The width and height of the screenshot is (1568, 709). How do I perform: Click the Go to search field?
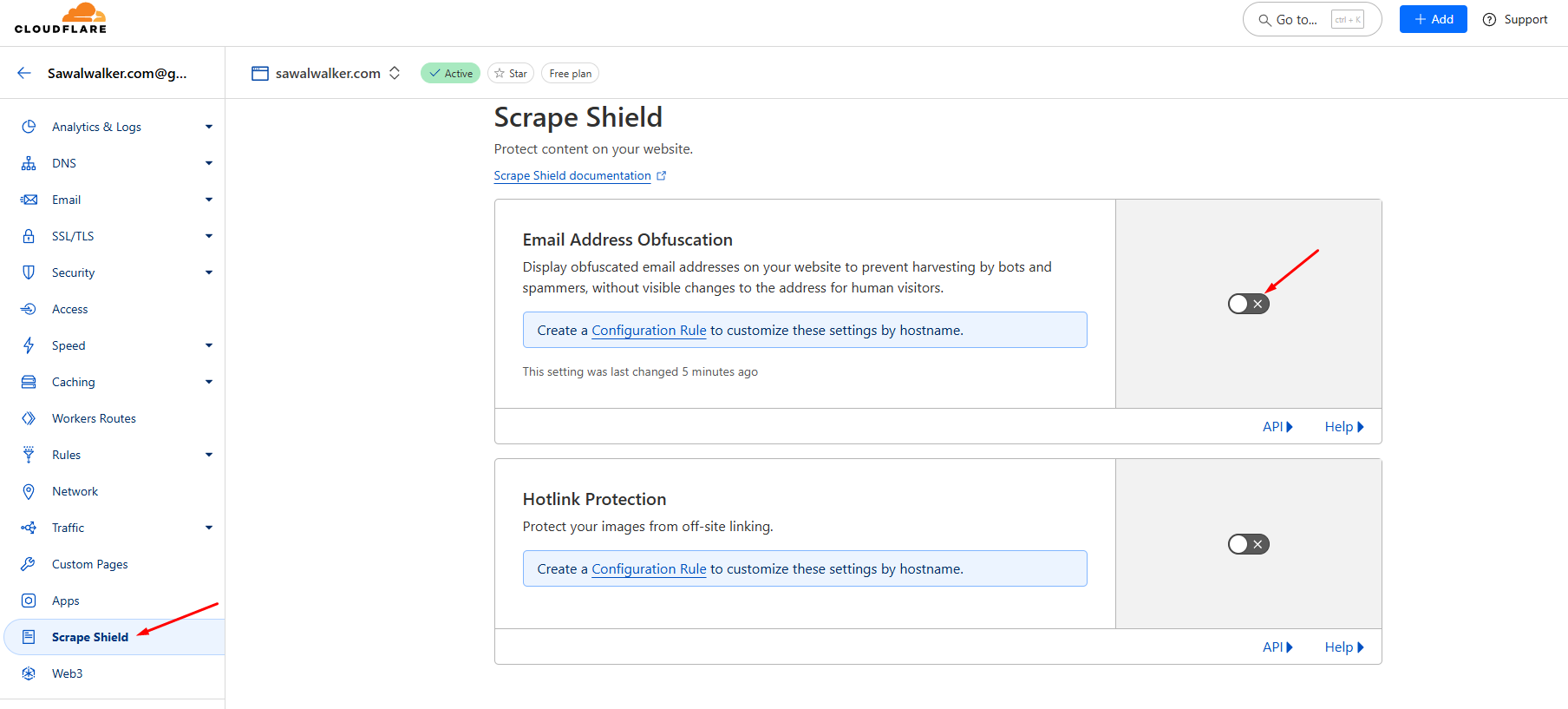[1312, 19]
